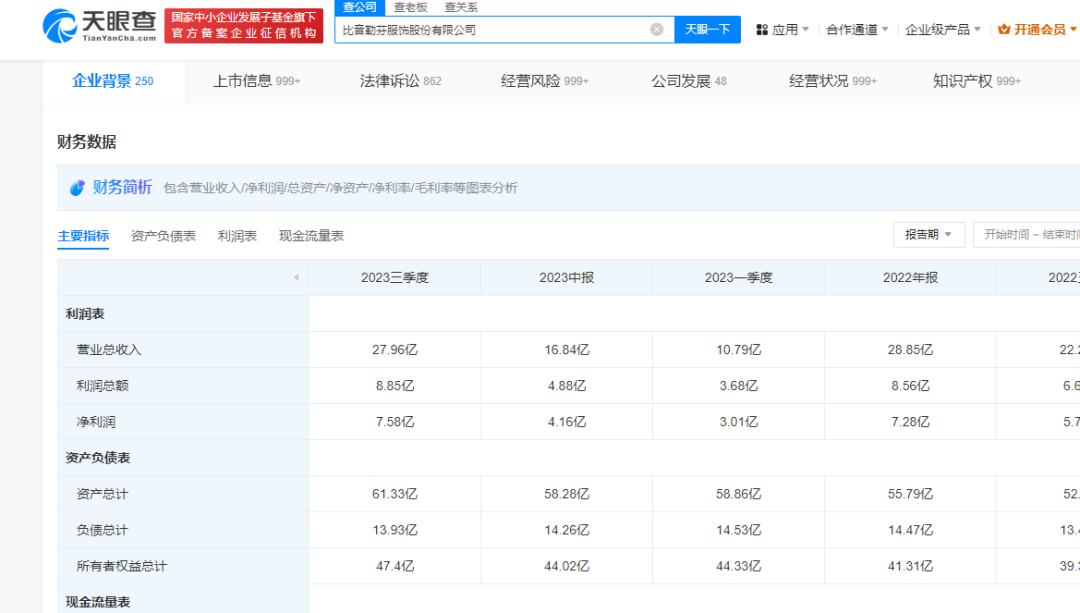
Task: Click the 开通会员 crown icon
Action: 1004,30
